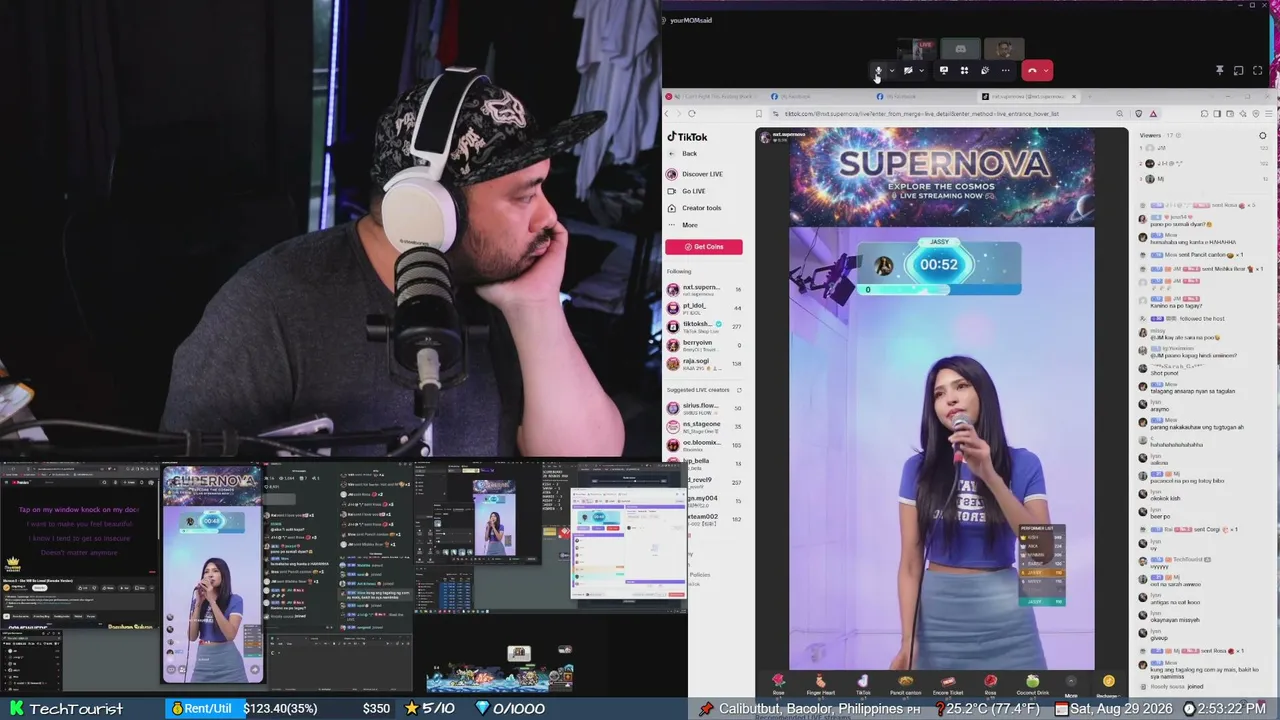The height and width of the screenshot is (720, 1280).
Task: Go Back in TikTok sidebar
Action: coord(682,154)
